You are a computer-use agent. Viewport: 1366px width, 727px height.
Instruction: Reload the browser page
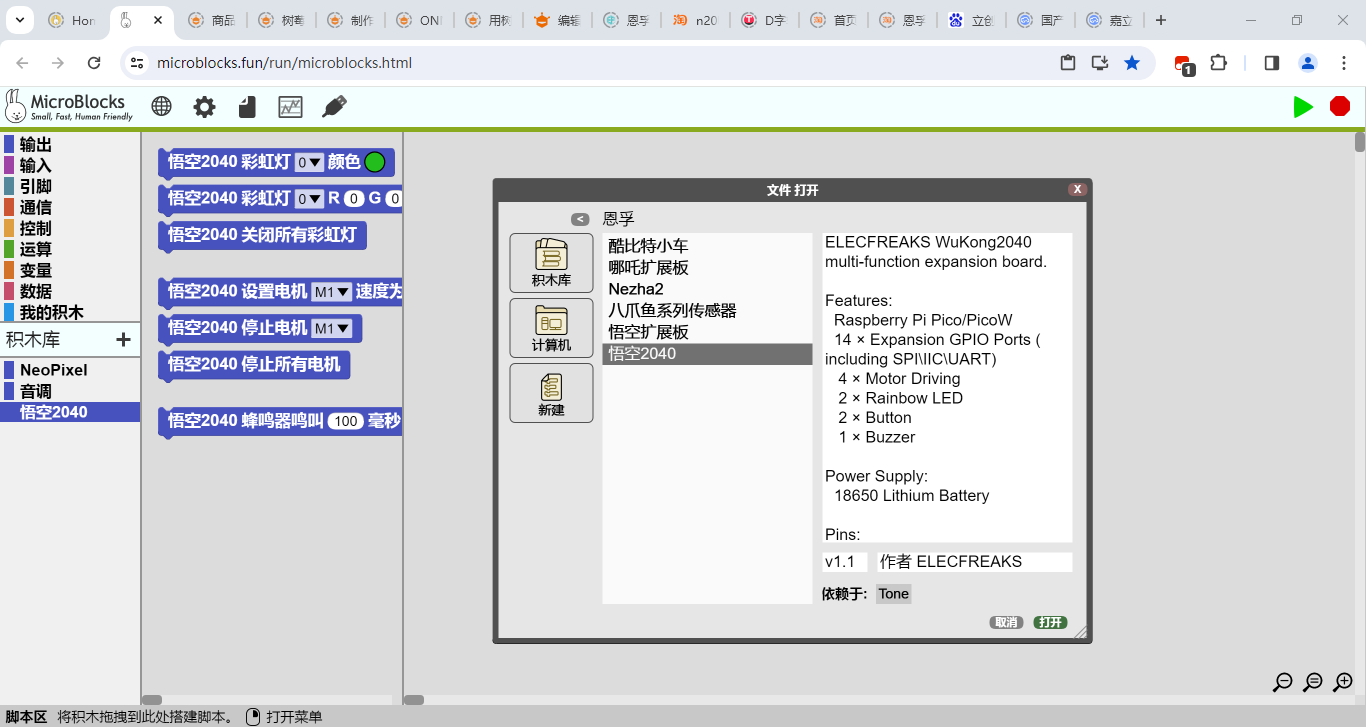click(x=94, y=63)
